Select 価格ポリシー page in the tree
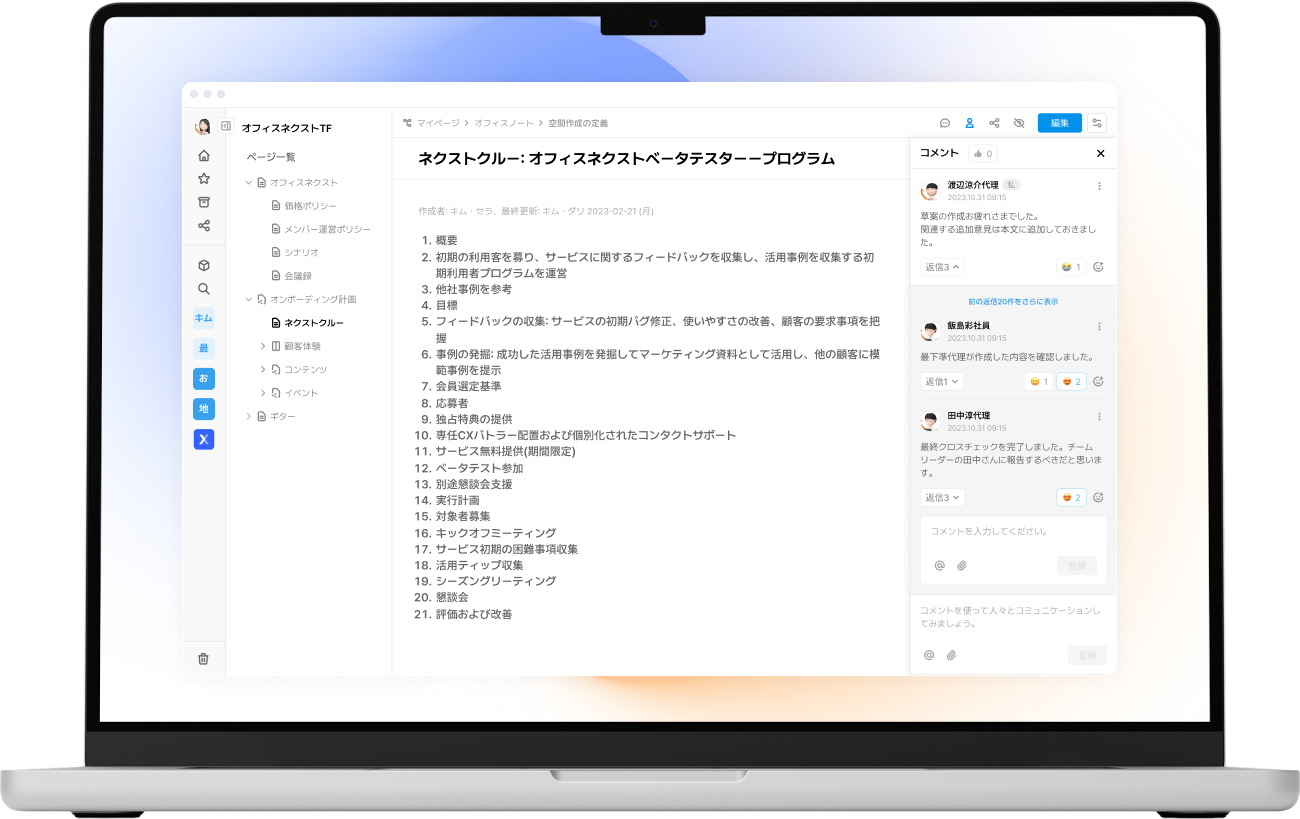 310,206
